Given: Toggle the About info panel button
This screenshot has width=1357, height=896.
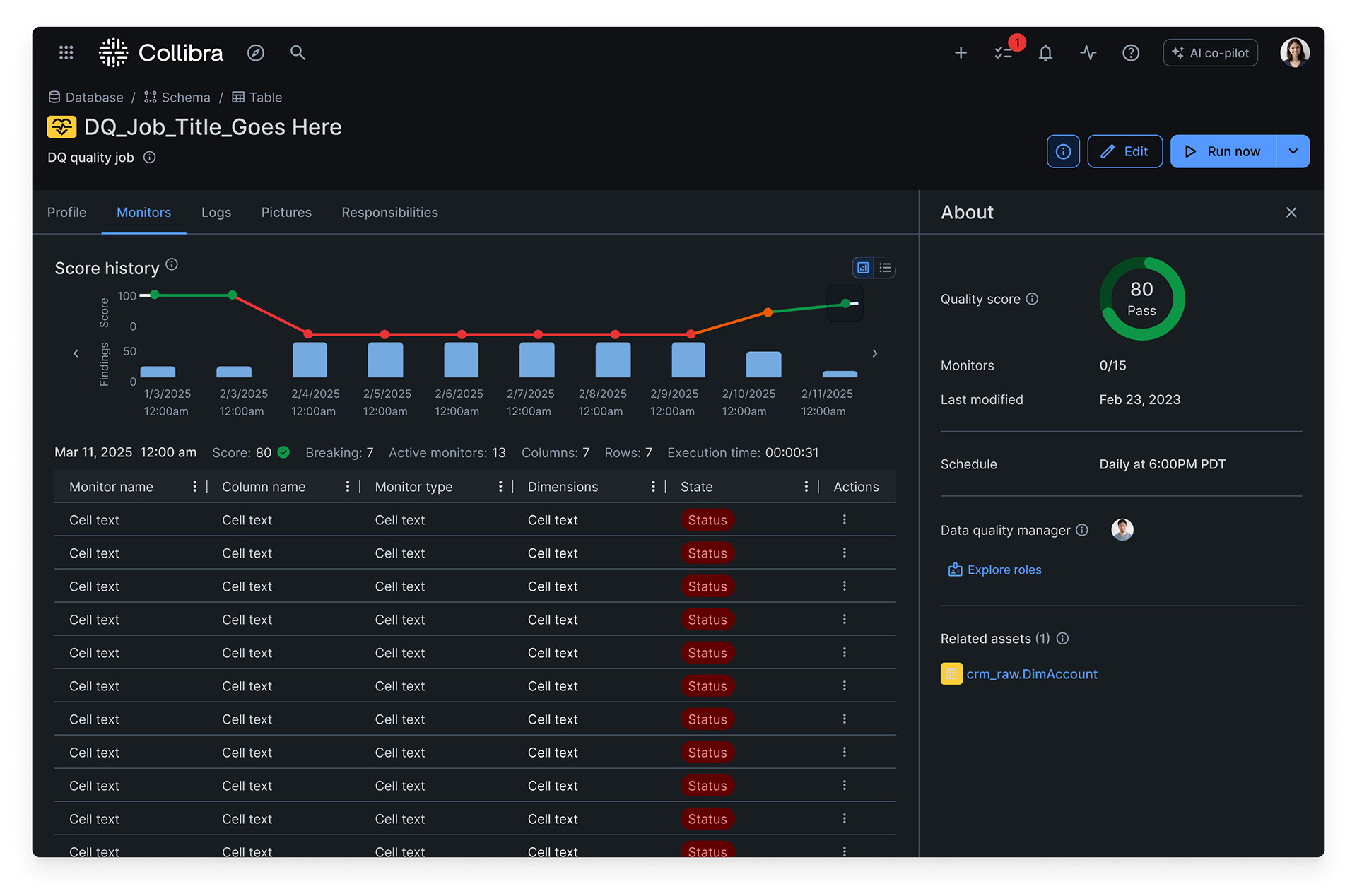Looking at the screenshot, I should 1063,151.
